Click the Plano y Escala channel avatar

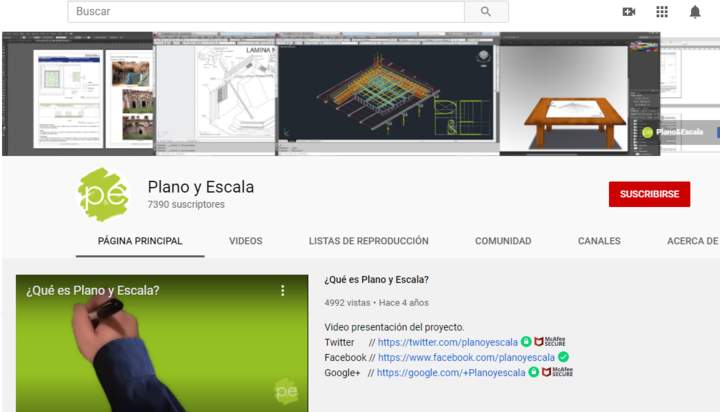[x=103, y=194]
